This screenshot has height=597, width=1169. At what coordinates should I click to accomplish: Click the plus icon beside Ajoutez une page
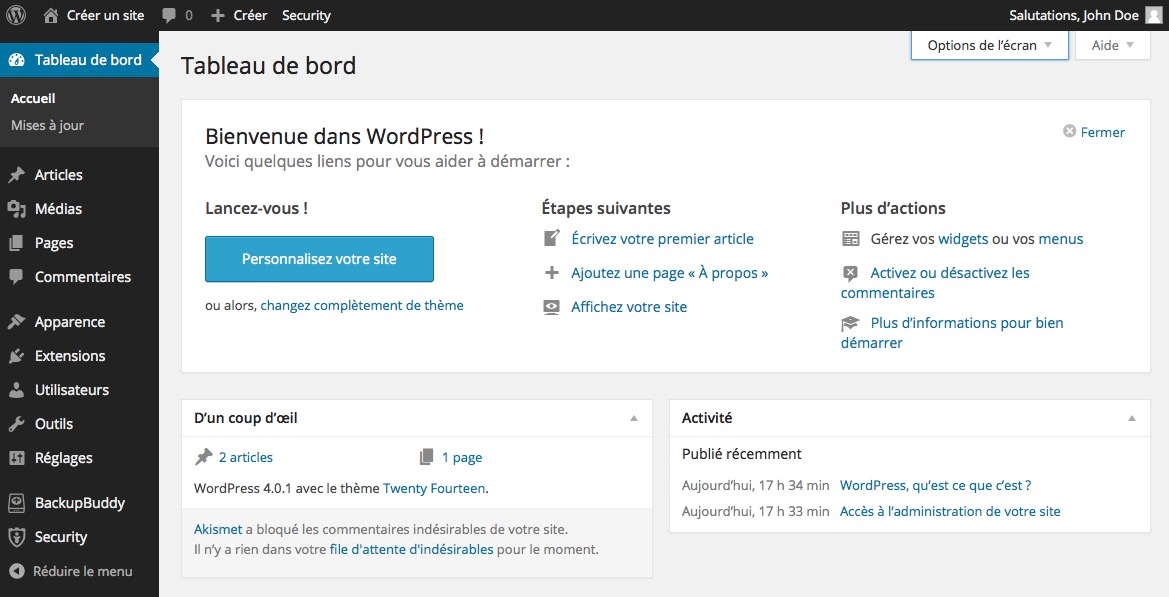coord(552,273)
